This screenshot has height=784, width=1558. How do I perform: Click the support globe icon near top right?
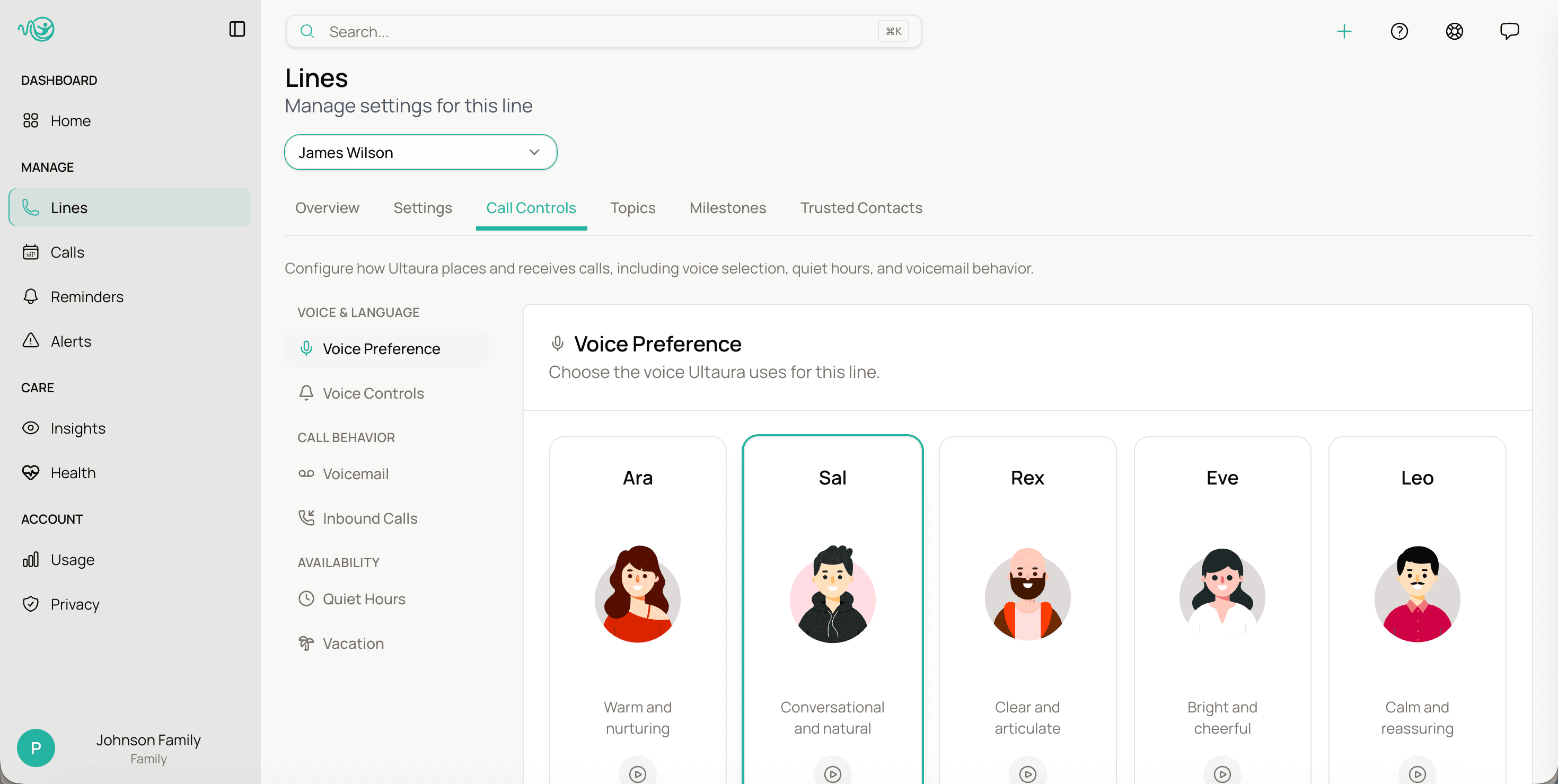pyautogui.click(x=1455, y=31)
